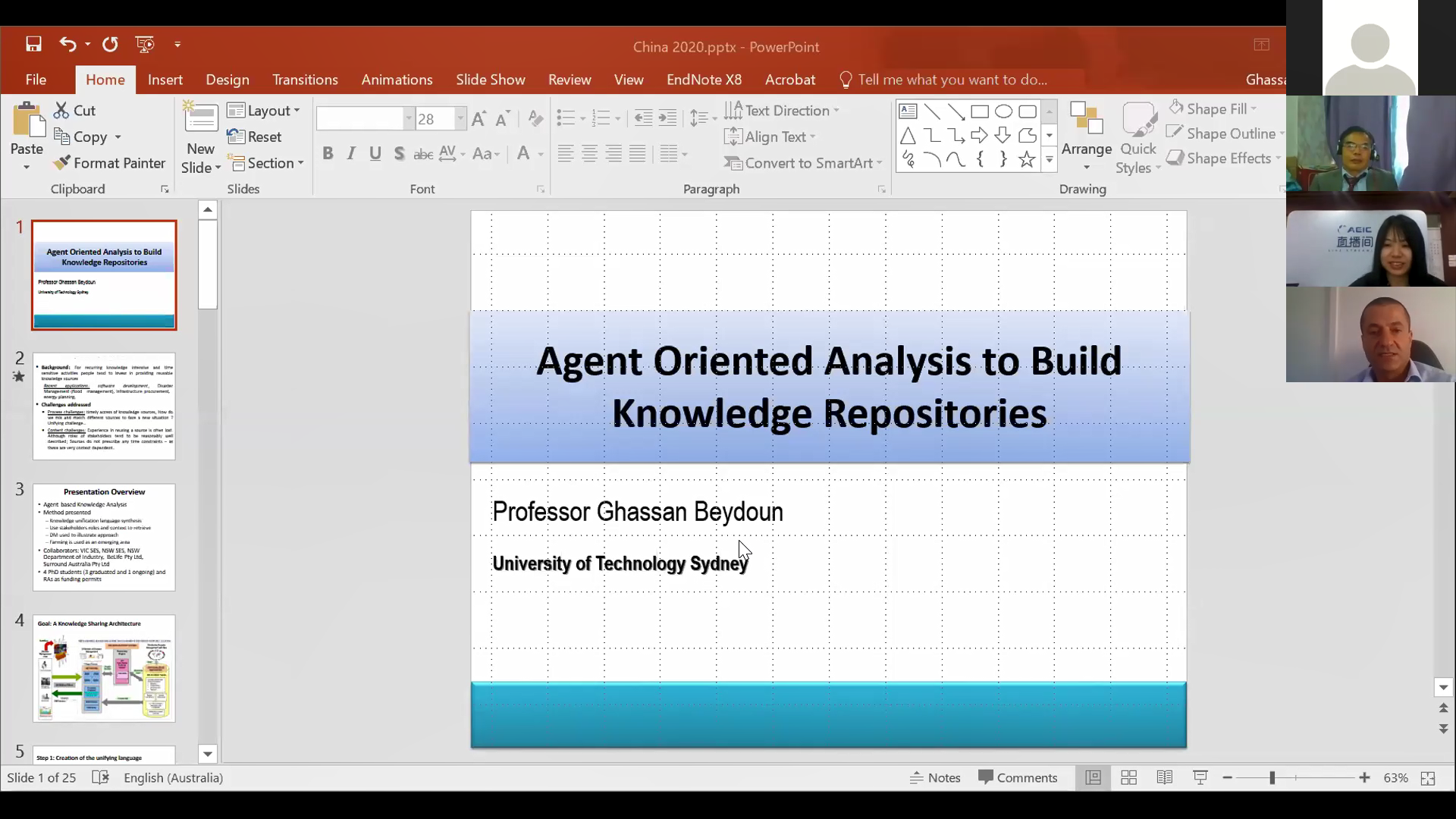Start slideshow from beginning icon

coord(145,44)
